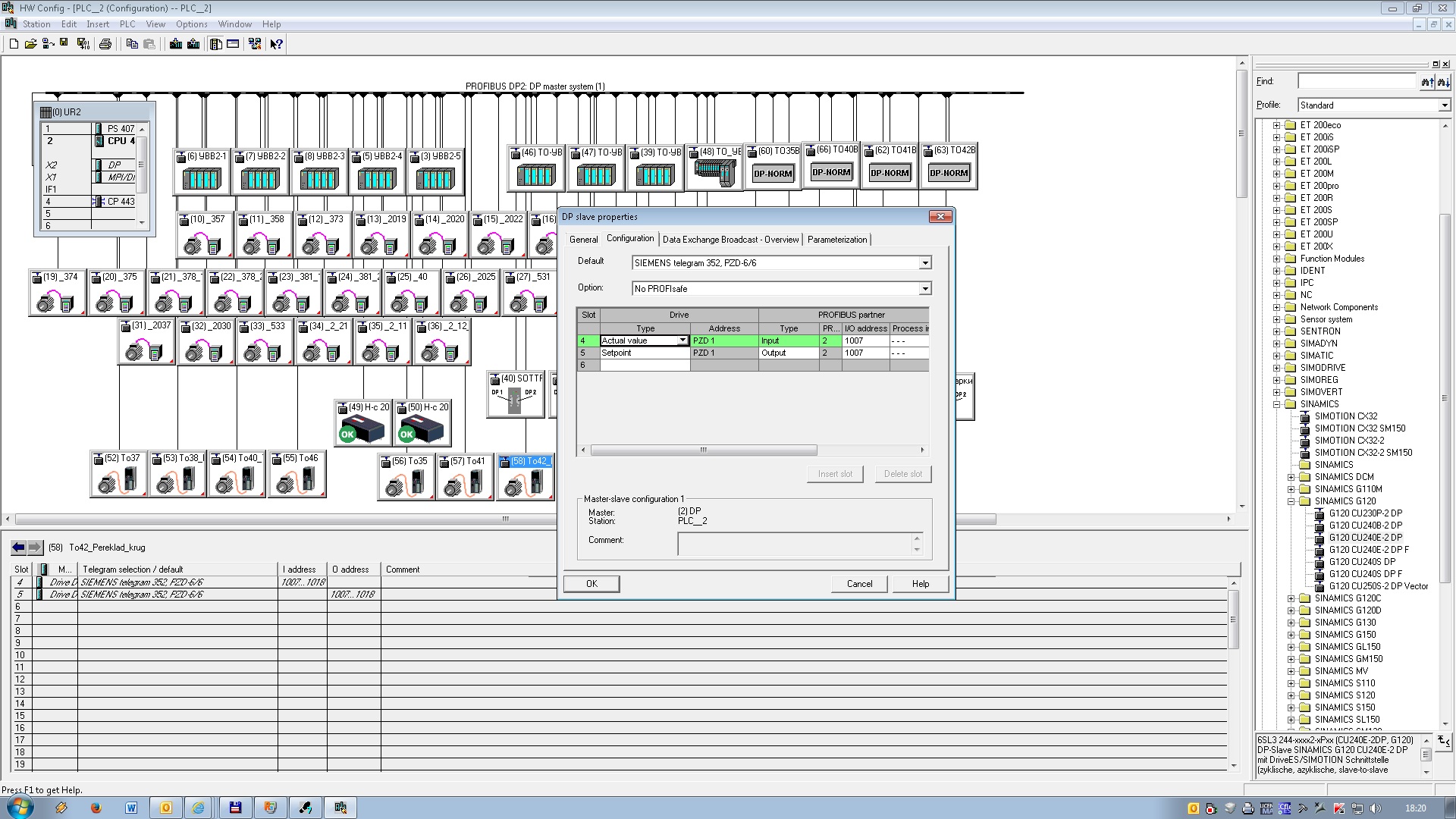Open the Default telegram dropdown
1456x819 pixels.
point(924,263)
